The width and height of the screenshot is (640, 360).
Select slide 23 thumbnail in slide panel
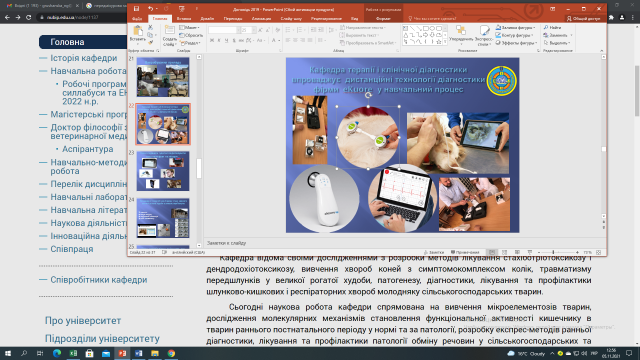tap(163, 171)
